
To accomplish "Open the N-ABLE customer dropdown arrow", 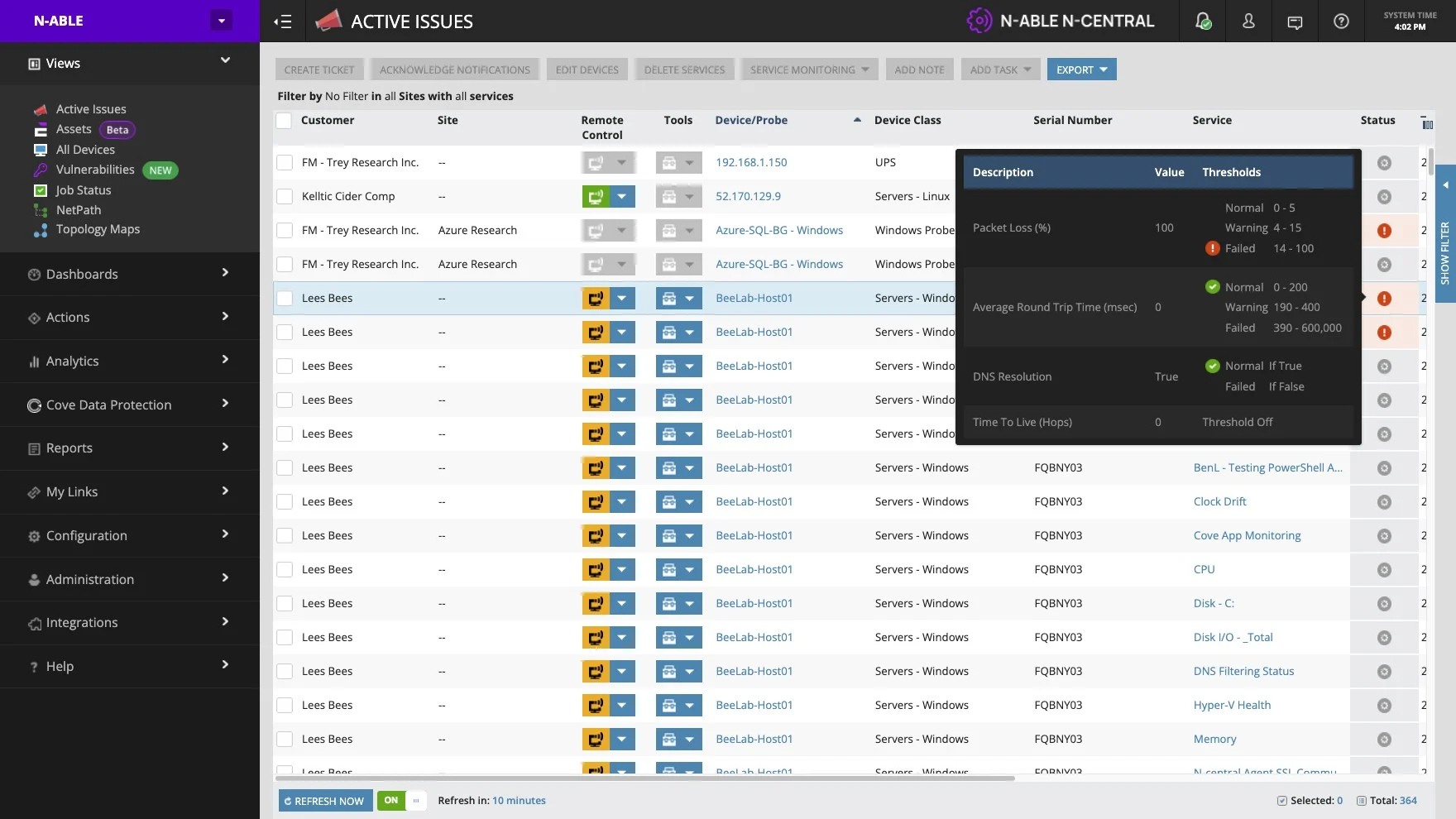I will click(x=221, y=21).
